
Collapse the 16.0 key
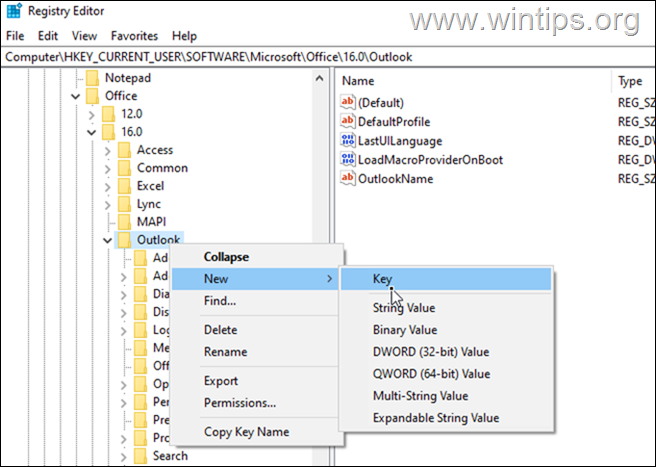(x=92, y=133)
